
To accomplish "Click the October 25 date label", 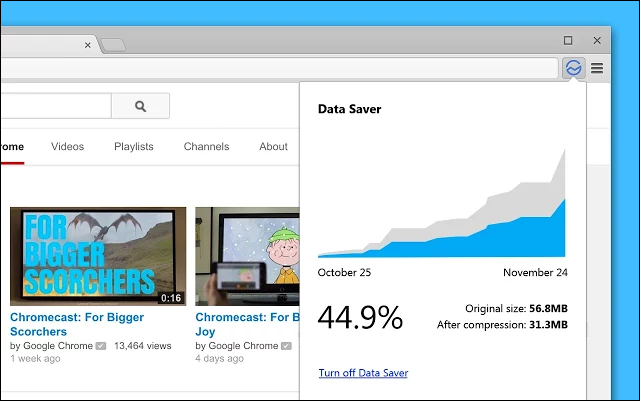I will point(344,272).
